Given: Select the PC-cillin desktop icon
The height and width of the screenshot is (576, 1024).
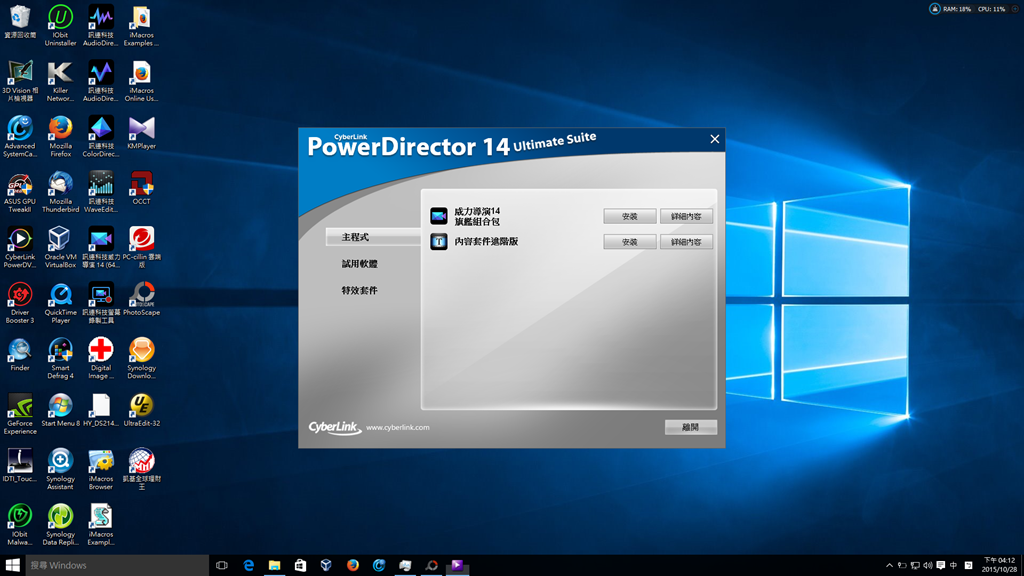Looking at the screenshot, I should tap(142, 248).
